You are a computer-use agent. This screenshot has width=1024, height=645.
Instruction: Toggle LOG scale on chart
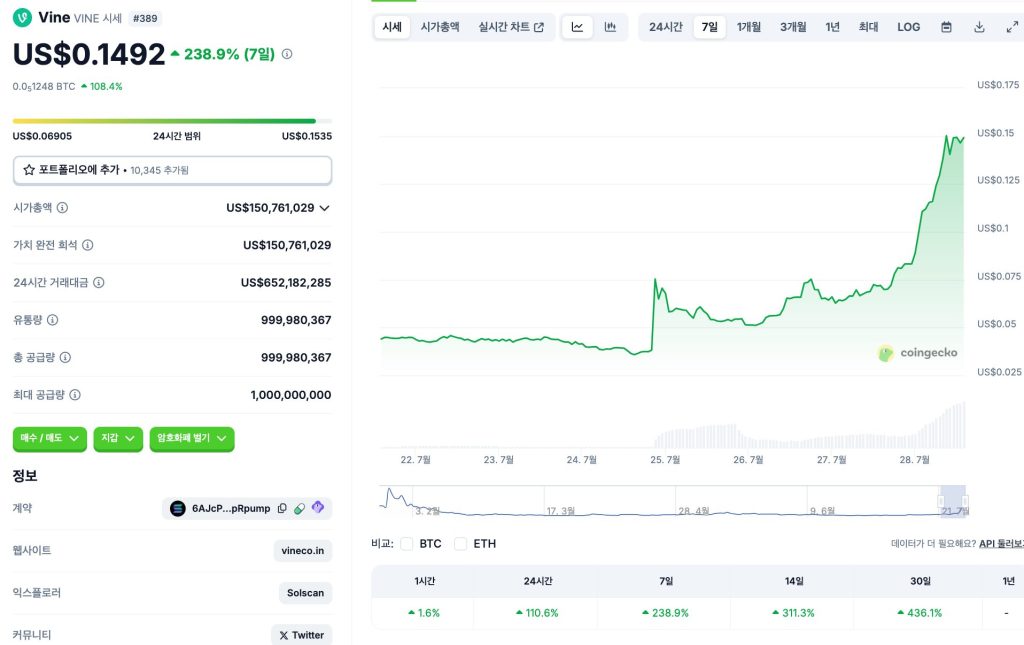tap(908, 27)
